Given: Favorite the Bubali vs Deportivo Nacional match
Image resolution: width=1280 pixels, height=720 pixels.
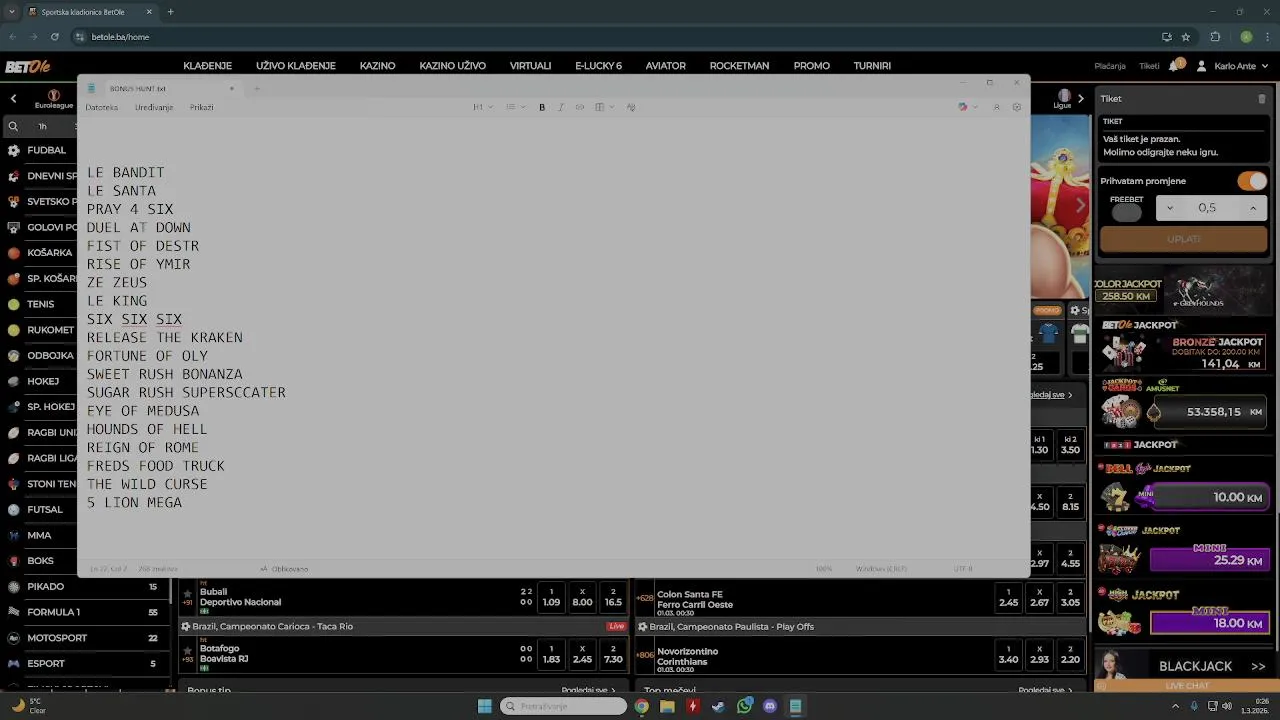Looking at the screenshot, I should pyautogui.click(x=187, y=594).
